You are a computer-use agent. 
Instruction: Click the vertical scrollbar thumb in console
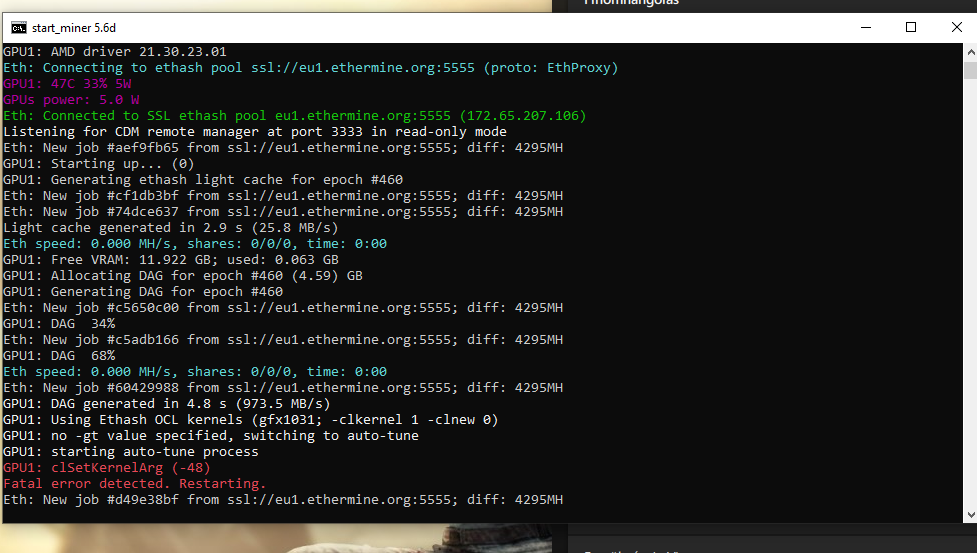970,69
